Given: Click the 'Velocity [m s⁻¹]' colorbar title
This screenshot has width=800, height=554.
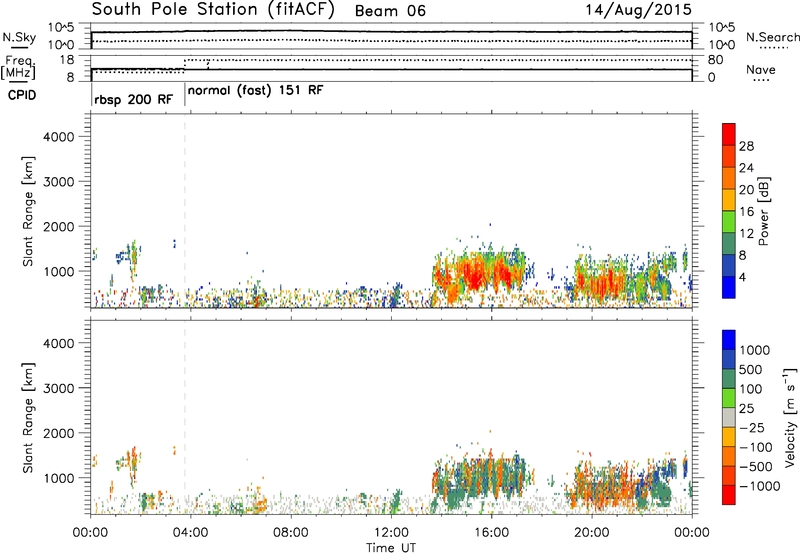Looking at the screenshot, I should 790,417.
